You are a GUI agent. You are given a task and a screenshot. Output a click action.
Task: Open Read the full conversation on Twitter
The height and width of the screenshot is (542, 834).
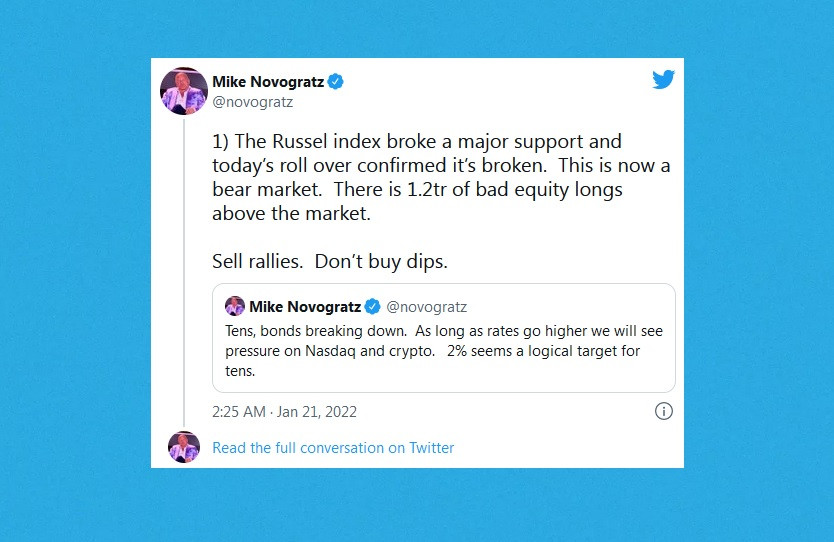pos(333,448)
